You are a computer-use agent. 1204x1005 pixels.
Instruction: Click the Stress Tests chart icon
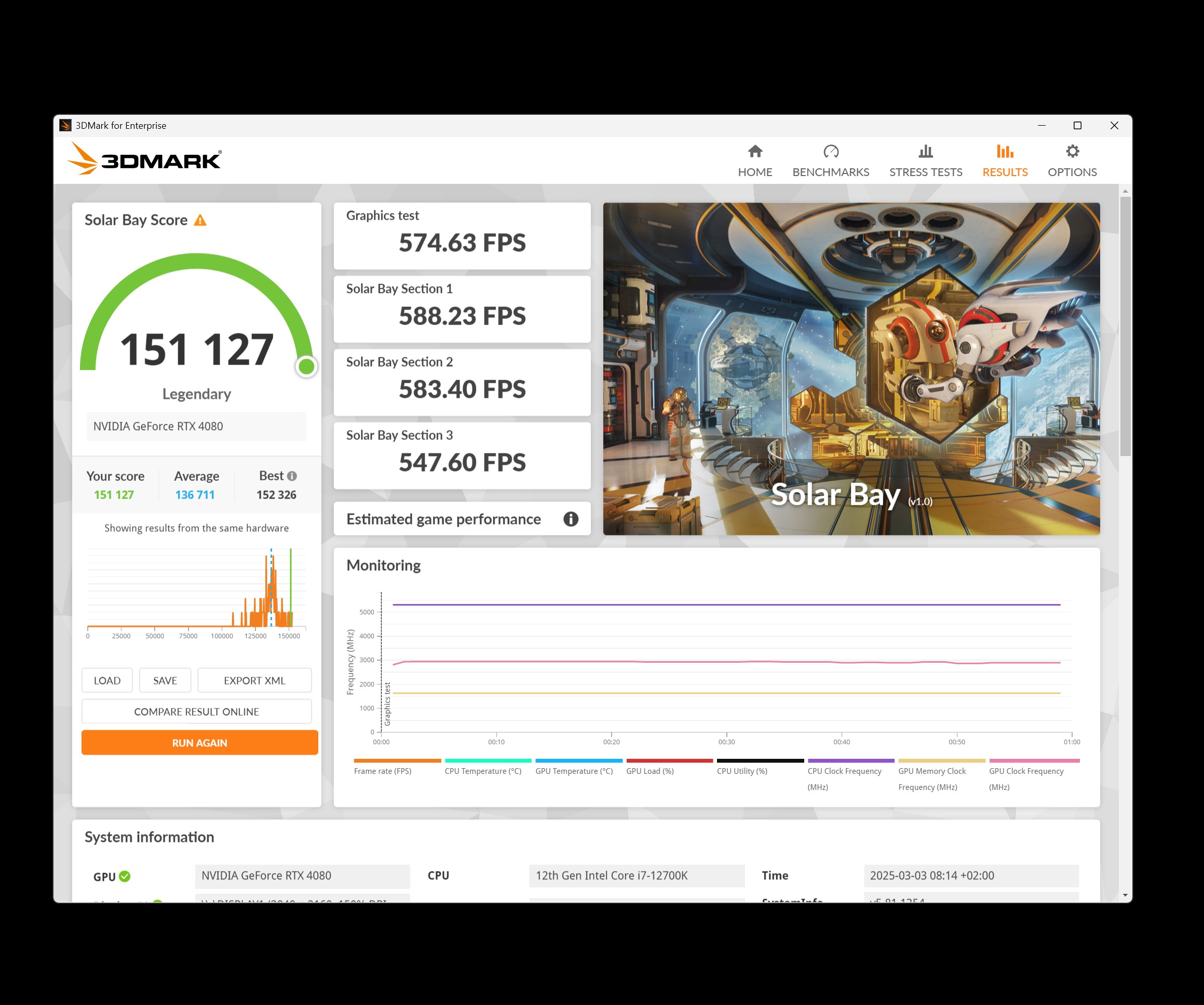click(925, 152)
